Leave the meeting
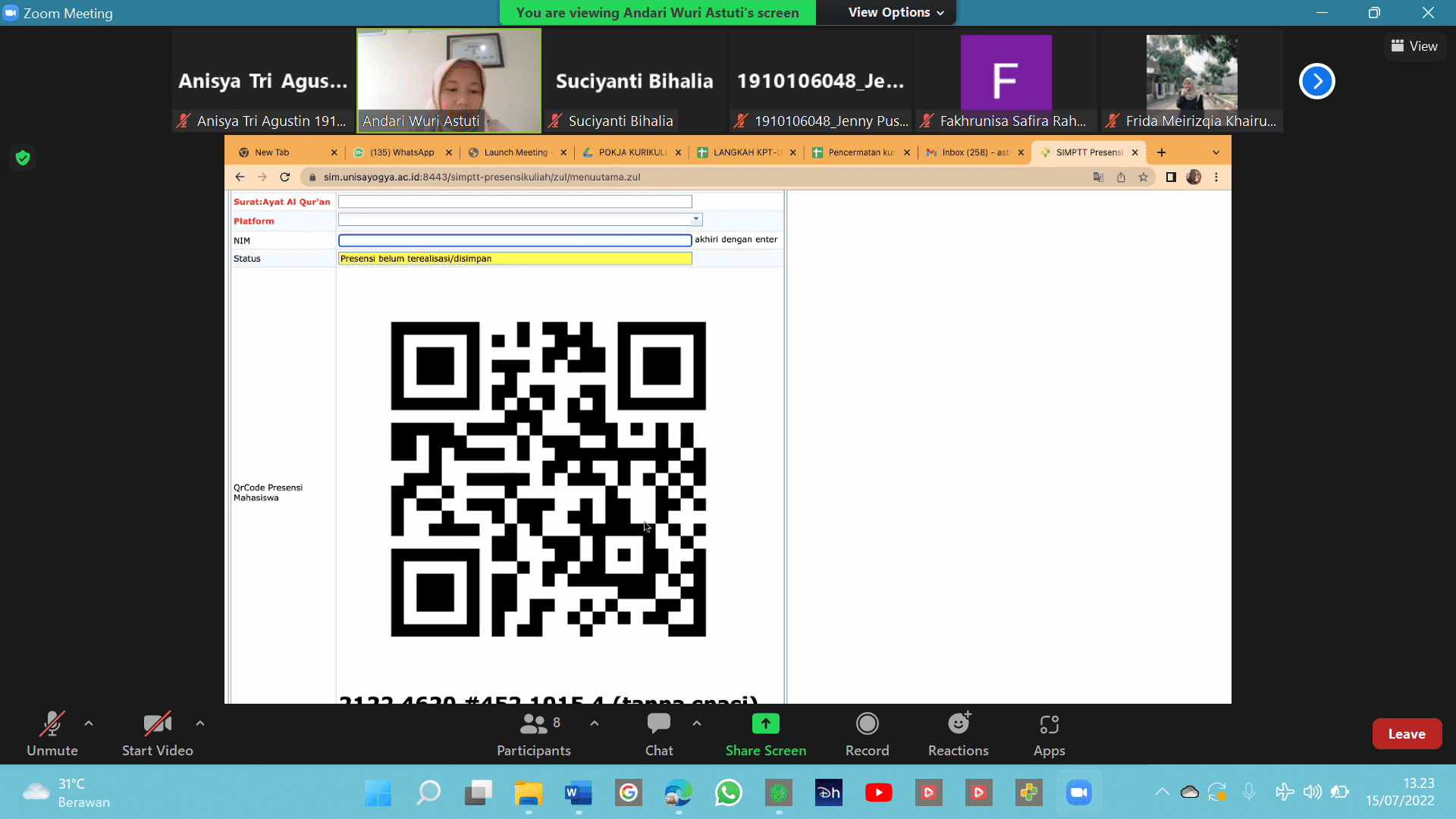This screenshot has height=819, width=1456. (x=1407, y=733)
